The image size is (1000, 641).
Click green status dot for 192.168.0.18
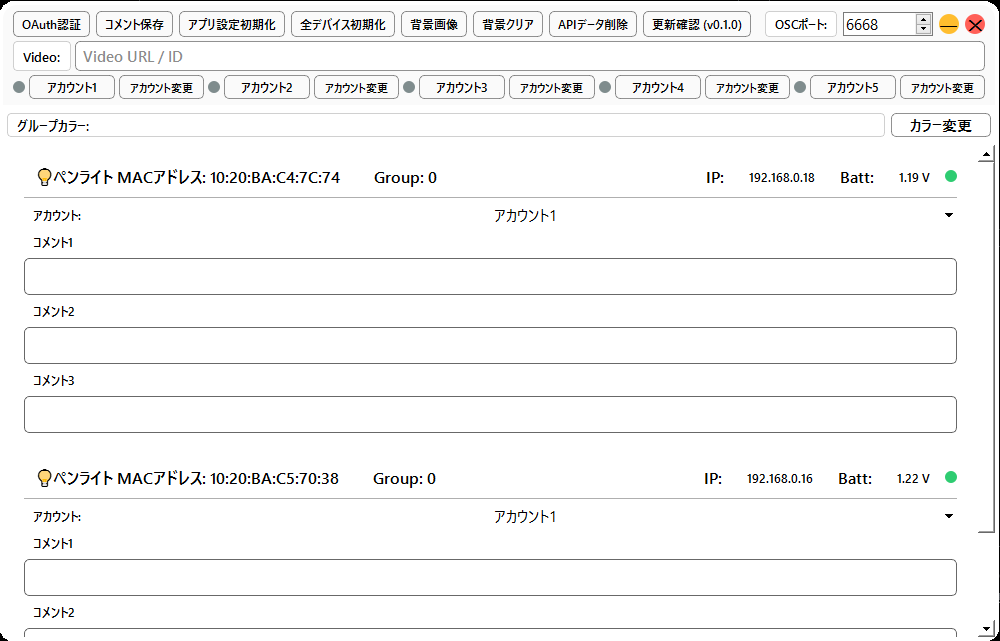pyautogui.click(x=951, y=176)
